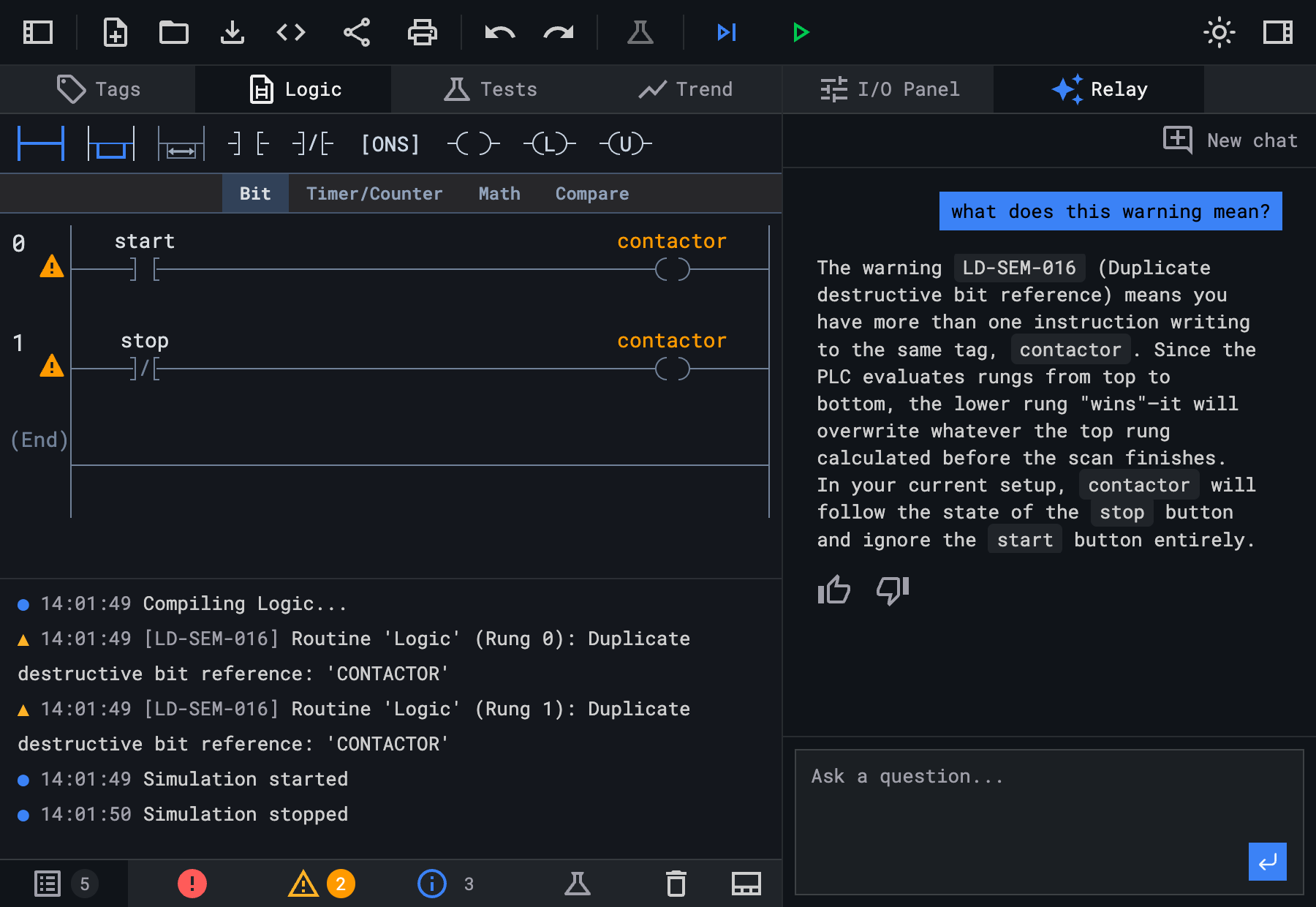Show all 5 log messages filter

point(64,884)
